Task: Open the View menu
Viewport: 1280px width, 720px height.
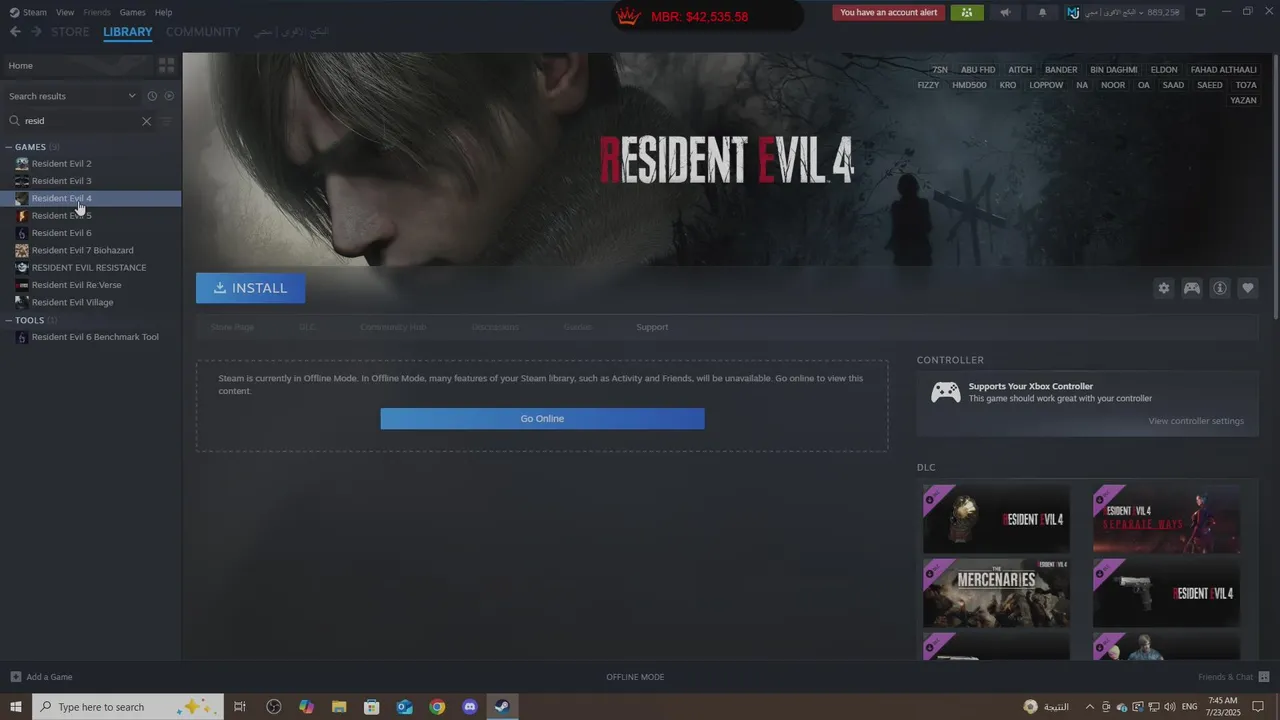Action: [x=65, y=12]
